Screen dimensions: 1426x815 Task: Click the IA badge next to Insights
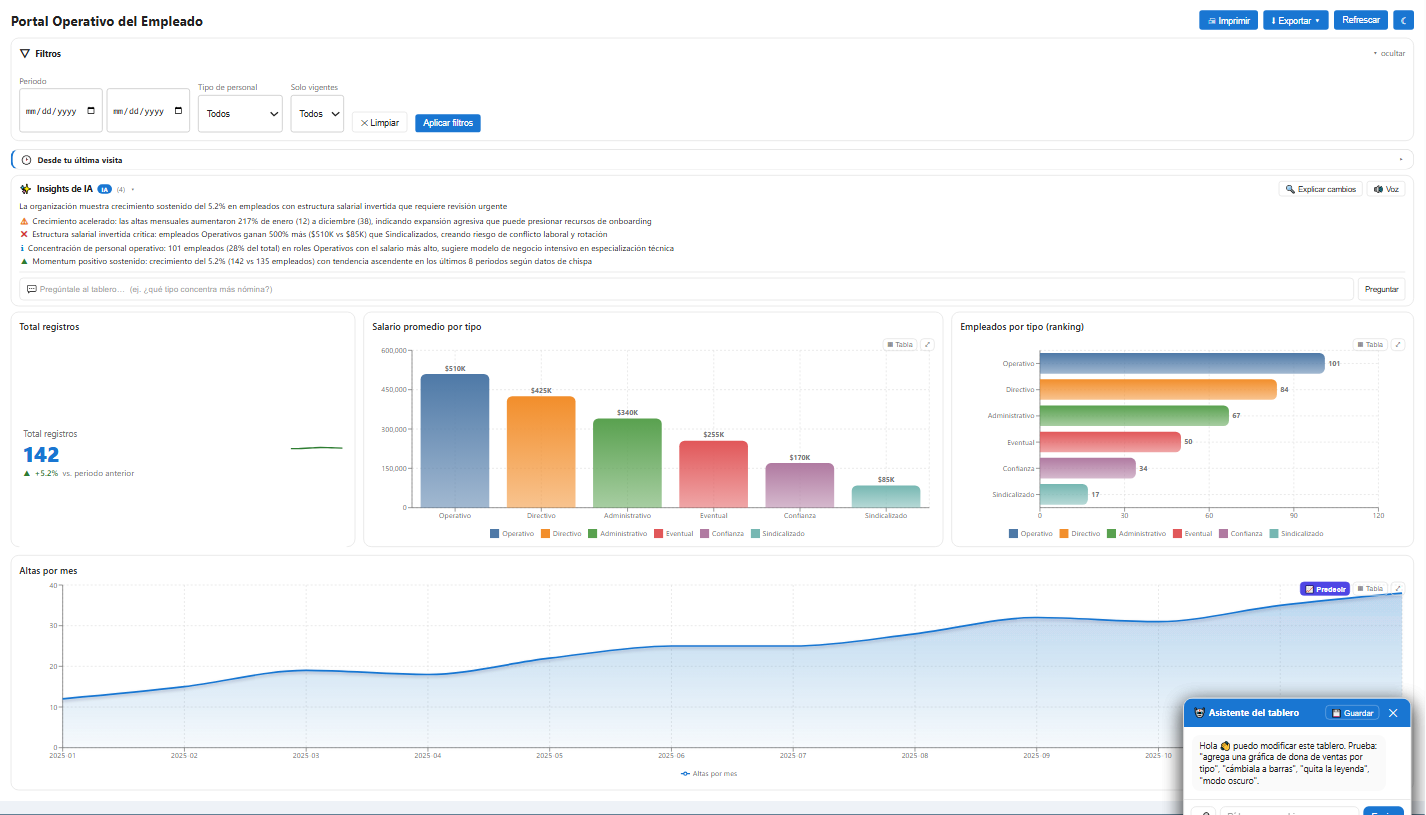104,189
